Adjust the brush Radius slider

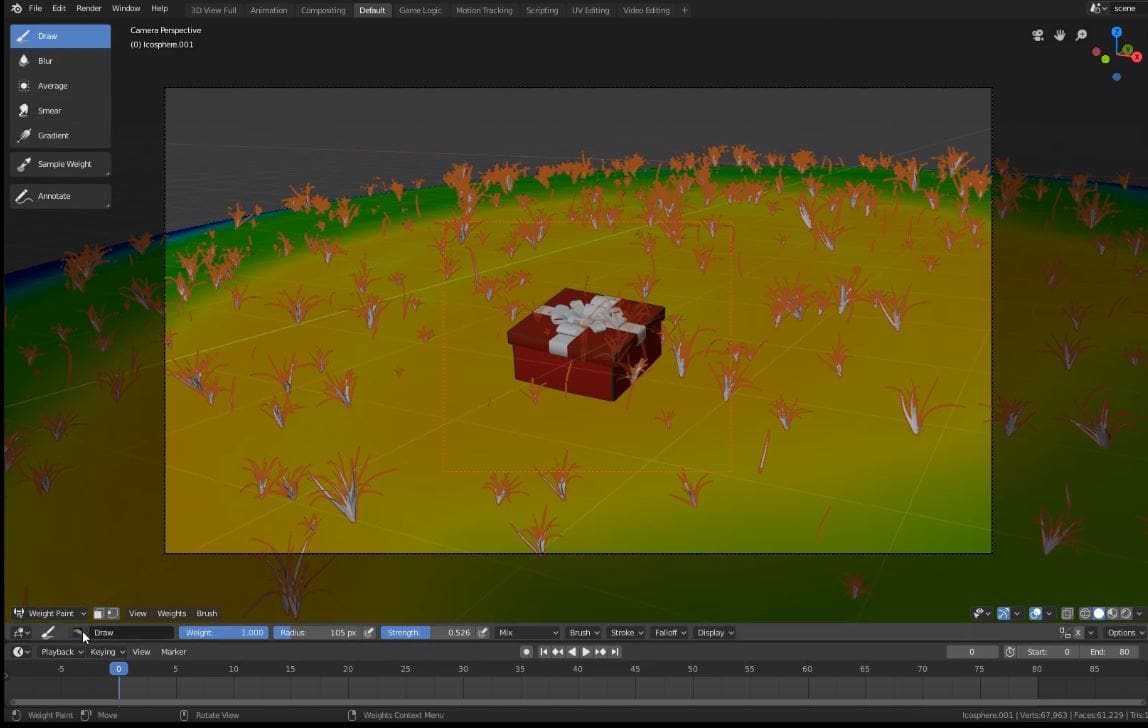coord(318,633)
